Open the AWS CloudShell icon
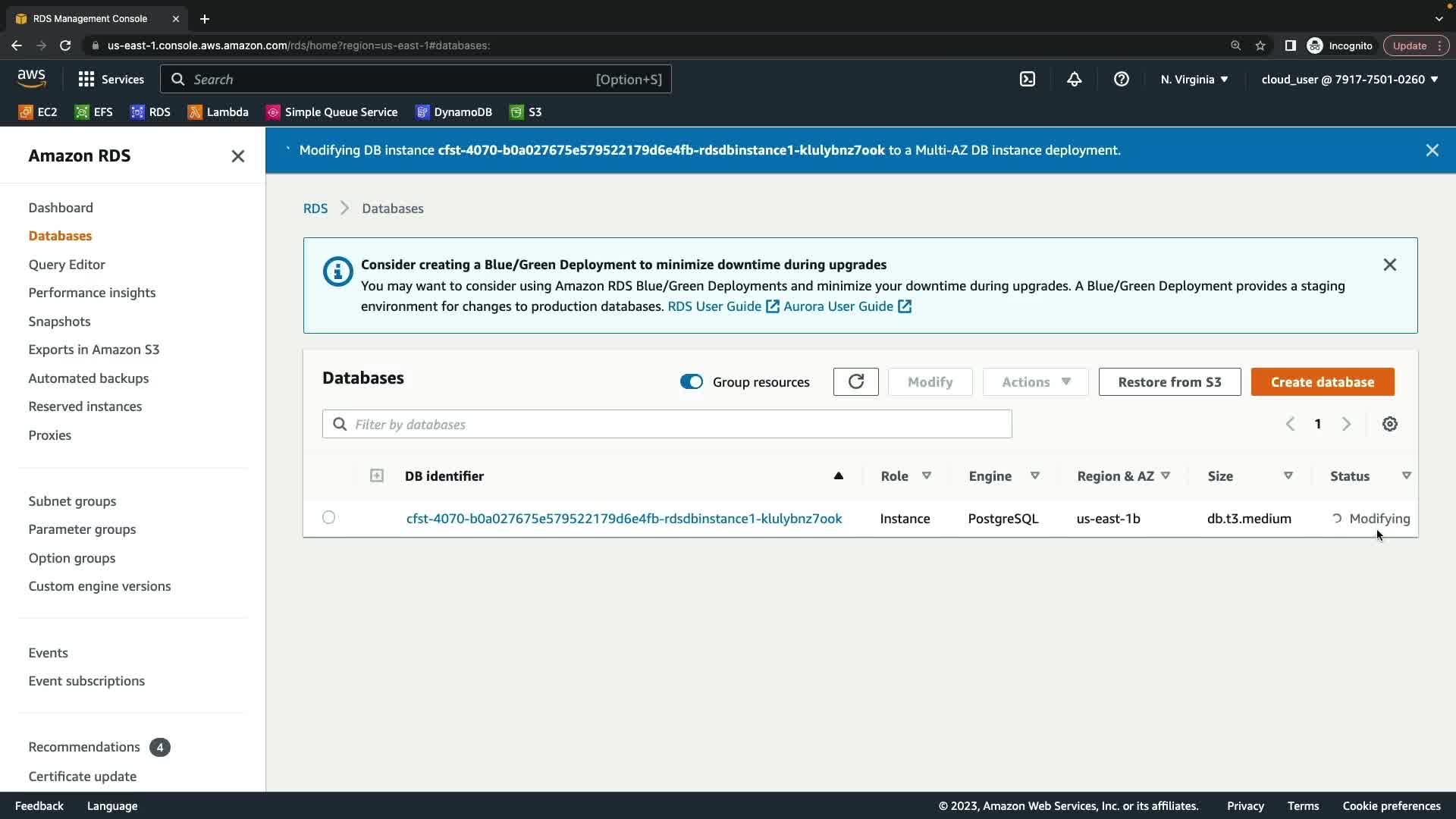Viewport: 1456px width, 819px height. click(x=1027, y=79)
